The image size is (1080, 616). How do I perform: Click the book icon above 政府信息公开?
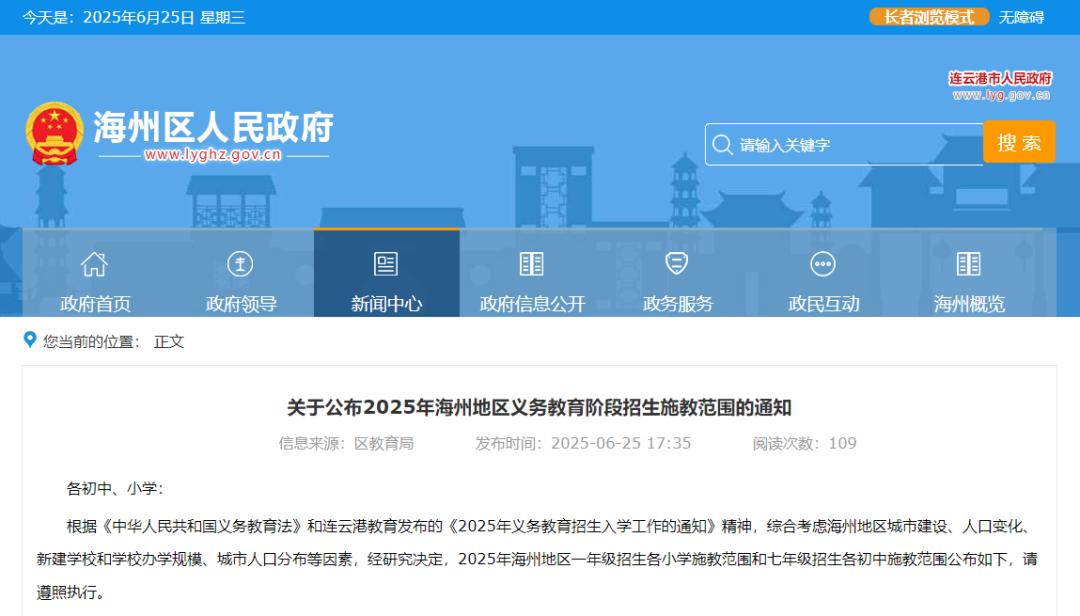[532, 264]
